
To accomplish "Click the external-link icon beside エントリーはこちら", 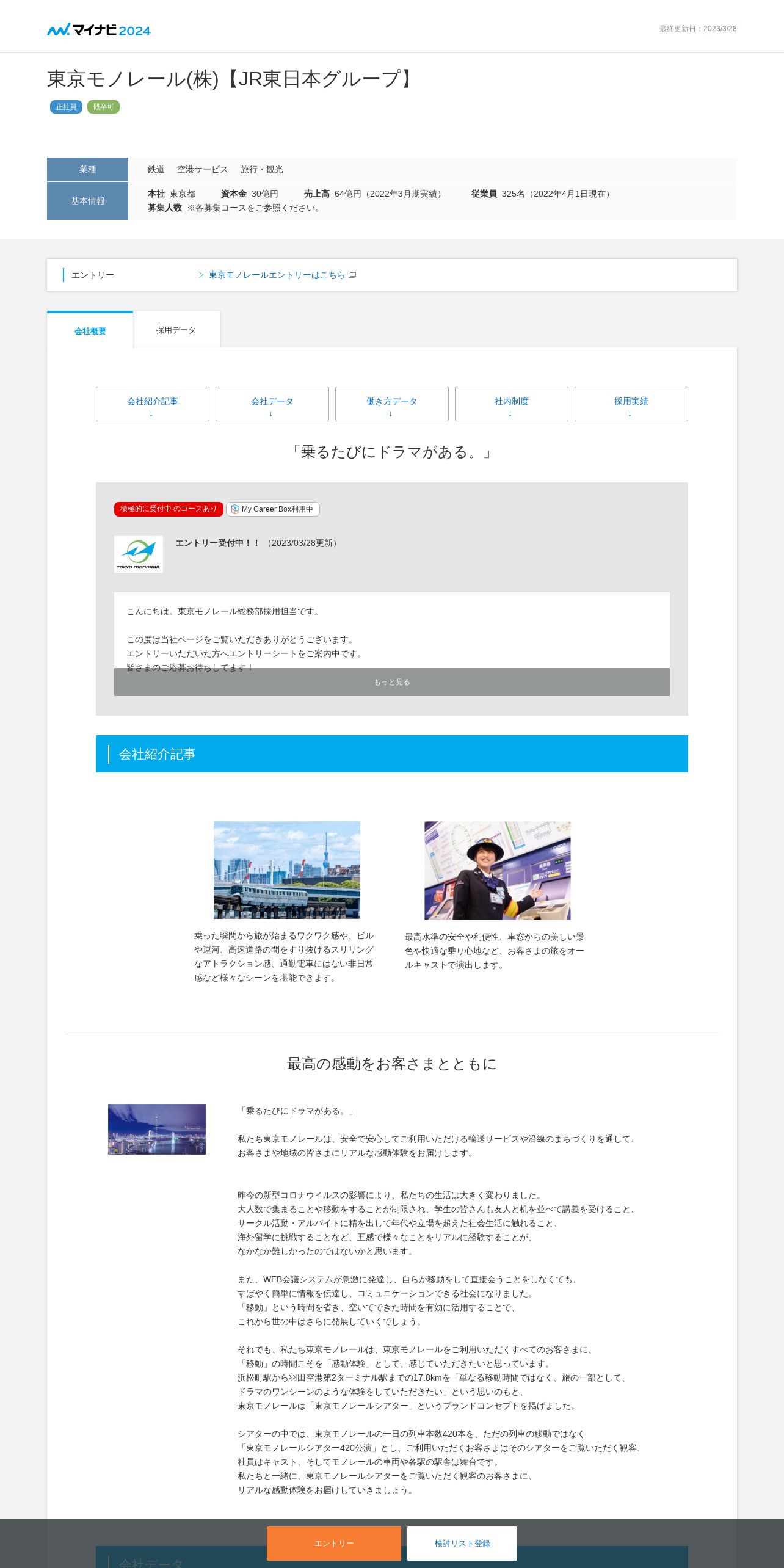I will (352, 275).
